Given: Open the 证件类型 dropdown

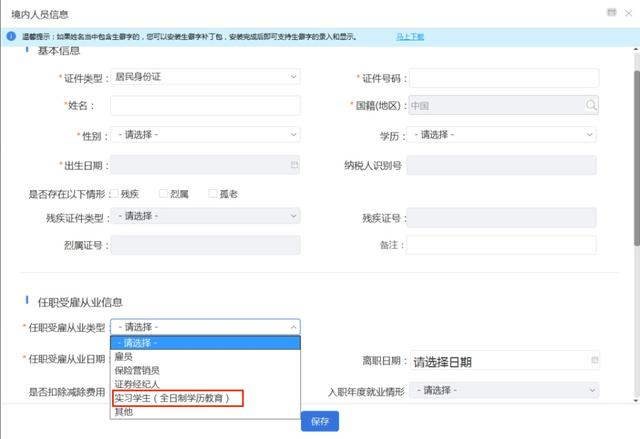Looking at the screenshot, I should [x=205, y=77].
